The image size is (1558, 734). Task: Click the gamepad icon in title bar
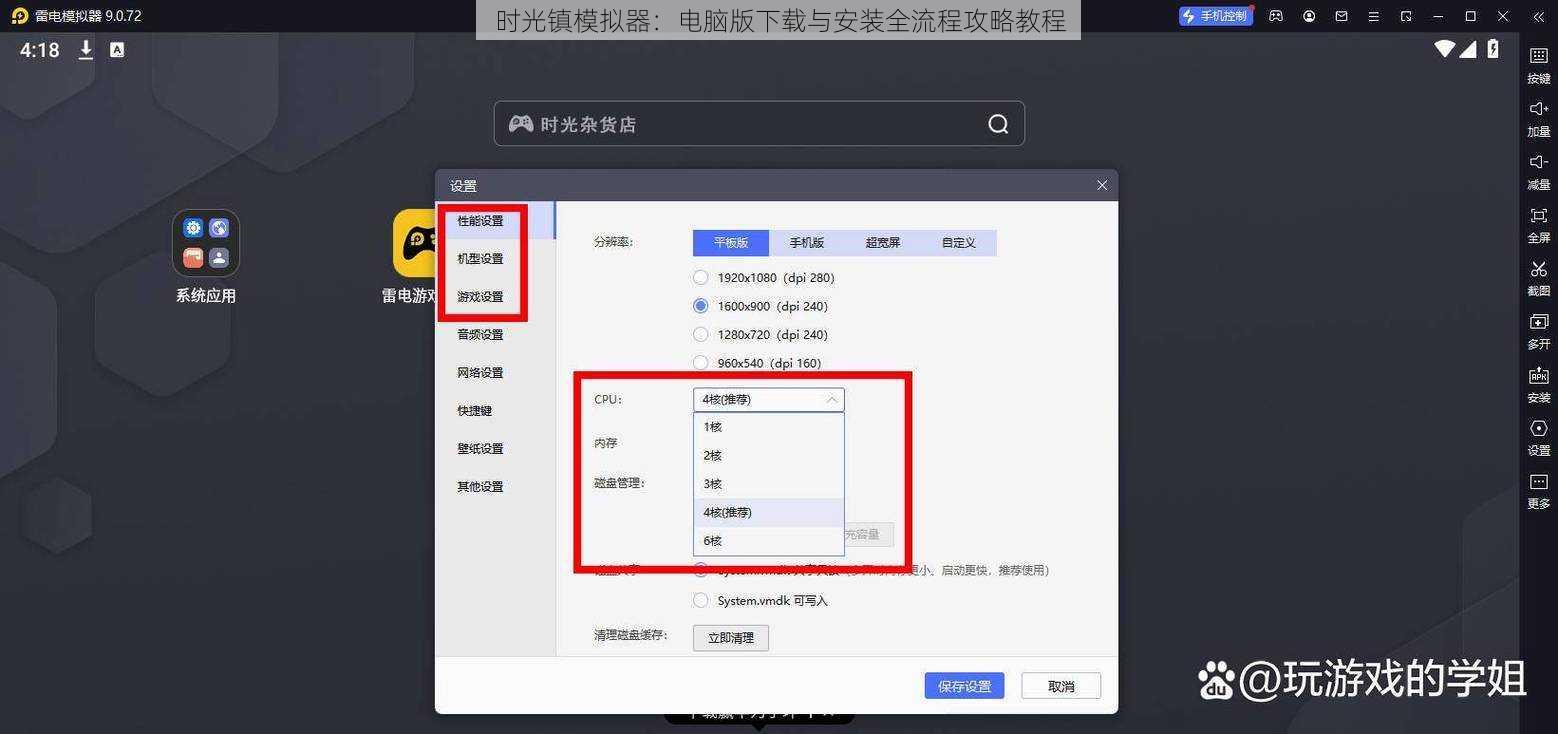tap(1276, 16)
